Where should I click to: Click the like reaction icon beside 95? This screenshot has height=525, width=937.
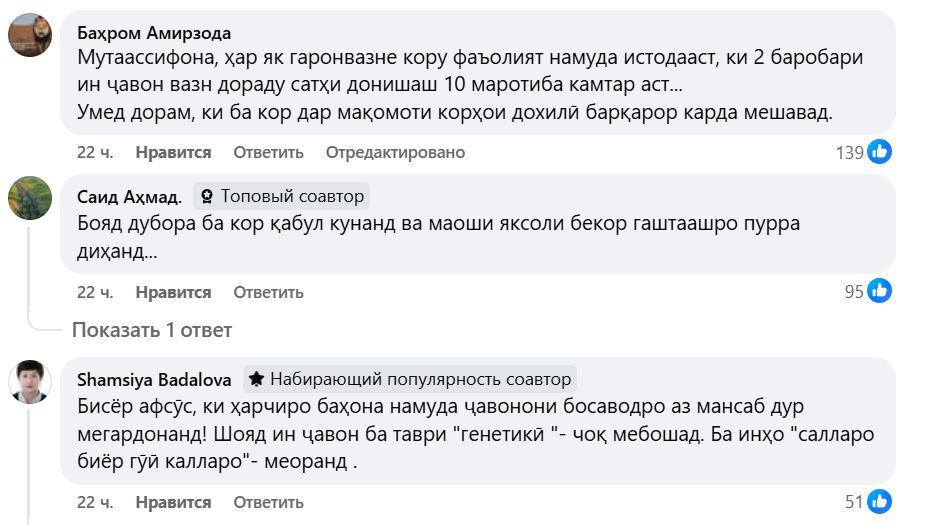click(x=879, y=291)
